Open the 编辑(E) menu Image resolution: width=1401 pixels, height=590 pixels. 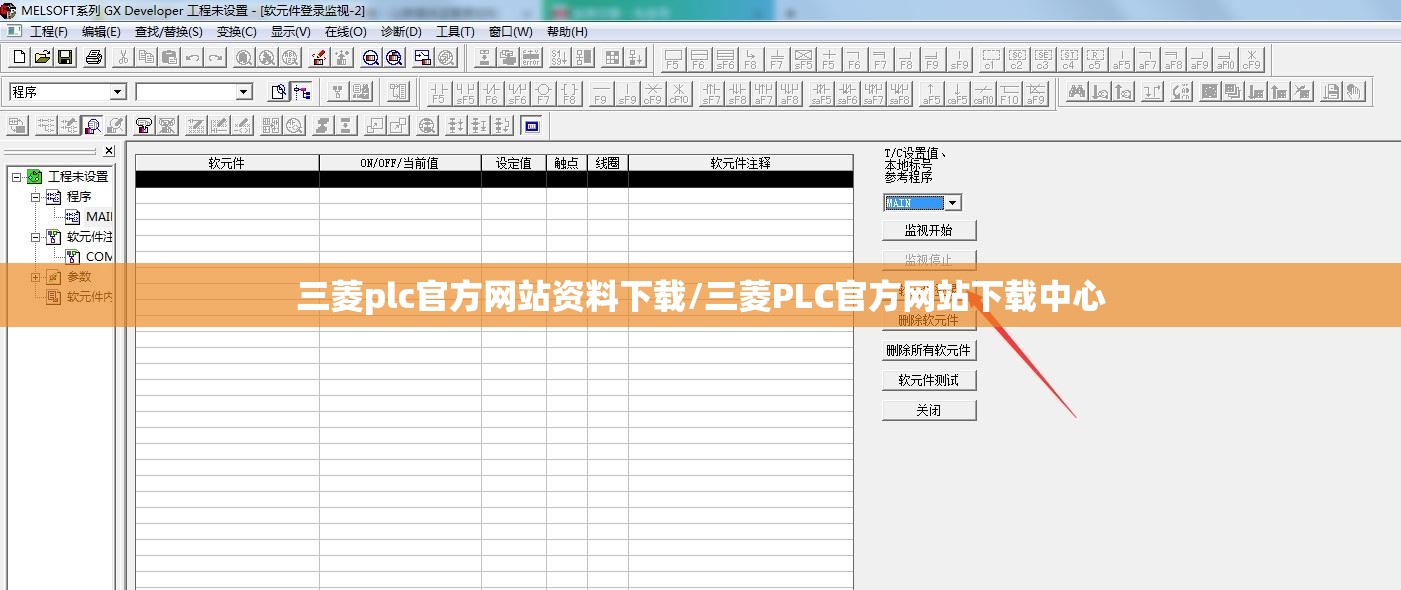(101, 31)
